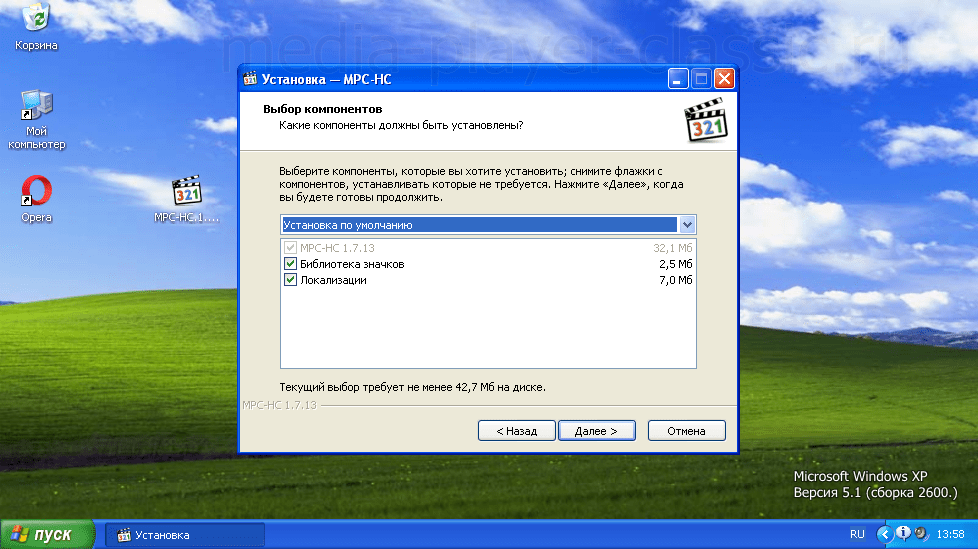
Task: Continue with the Далее button
Action: point(596,430)
